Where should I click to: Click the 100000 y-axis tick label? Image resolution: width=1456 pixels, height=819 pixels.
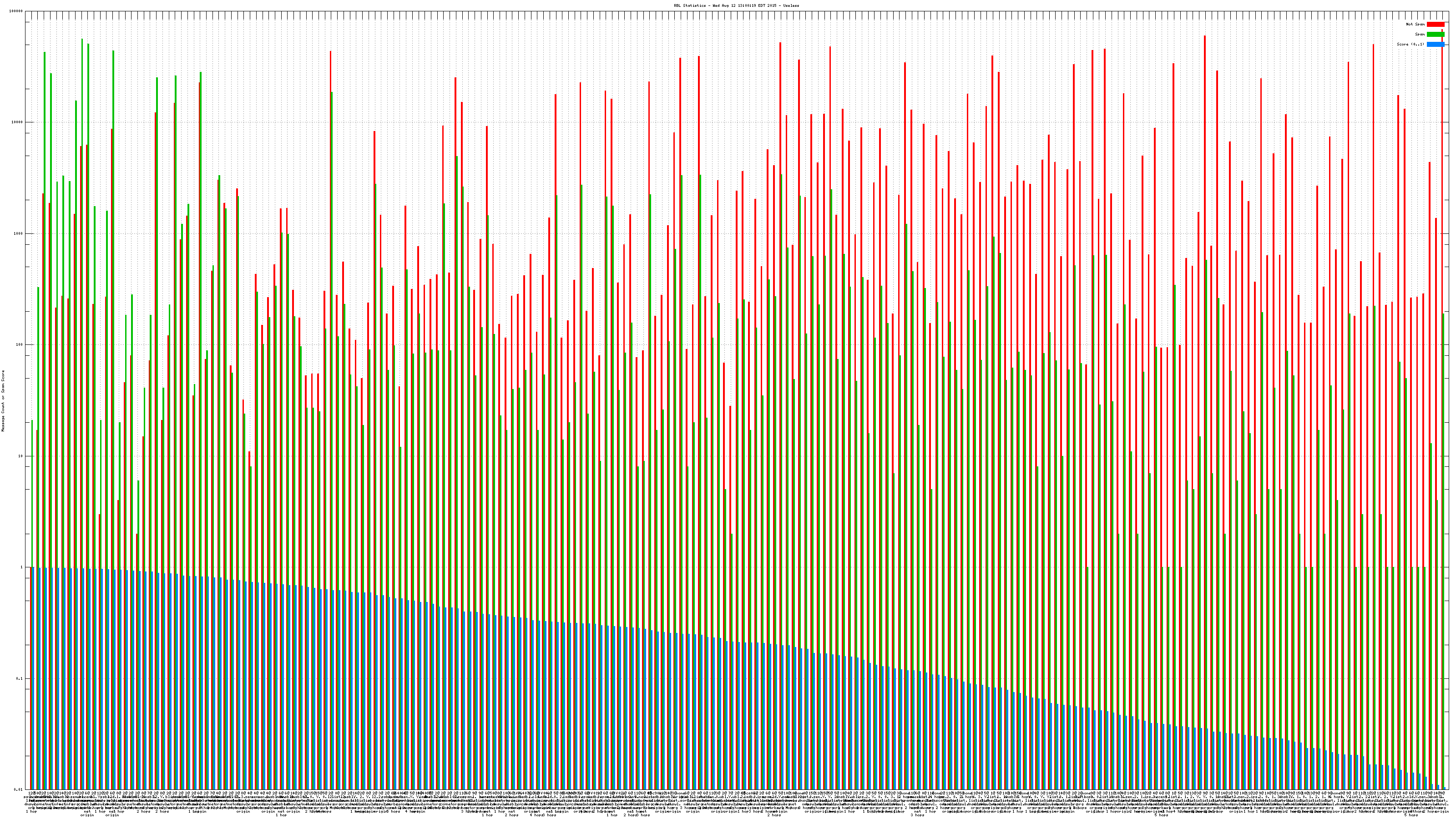point(16,11)
